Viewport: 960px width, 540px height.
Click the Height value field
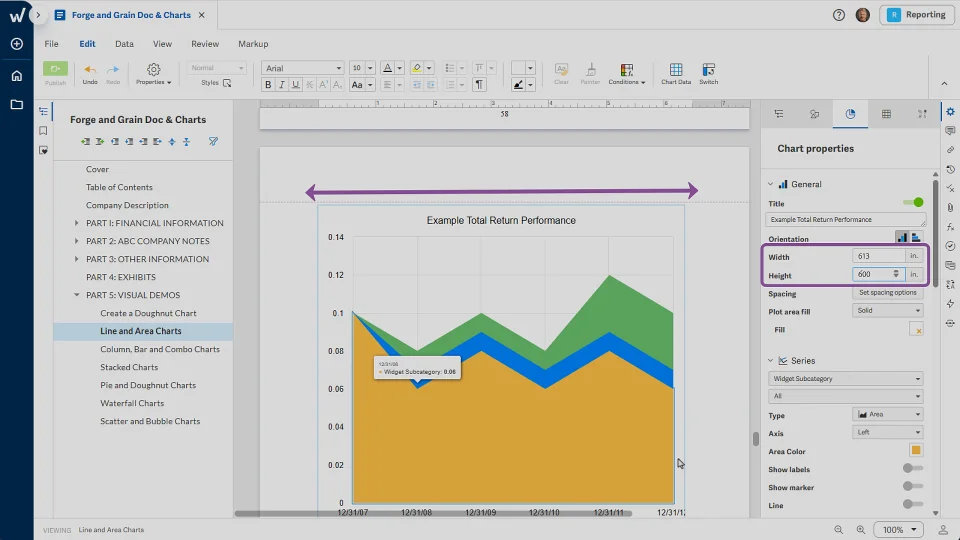[x=879, y=274]
